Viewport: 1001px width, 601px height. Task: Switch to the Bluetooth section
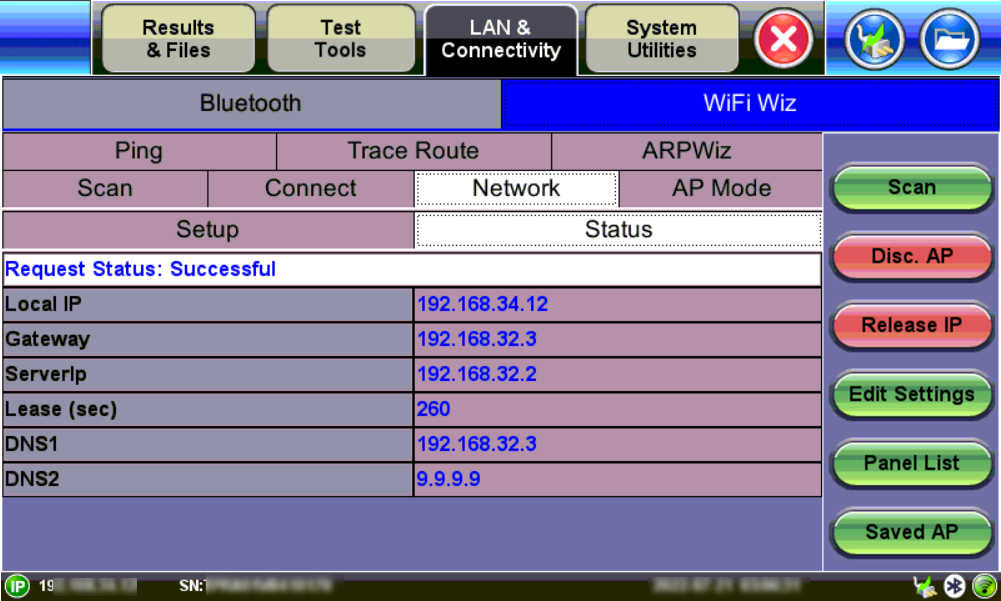pyautogui.click(x=252, y=103)
